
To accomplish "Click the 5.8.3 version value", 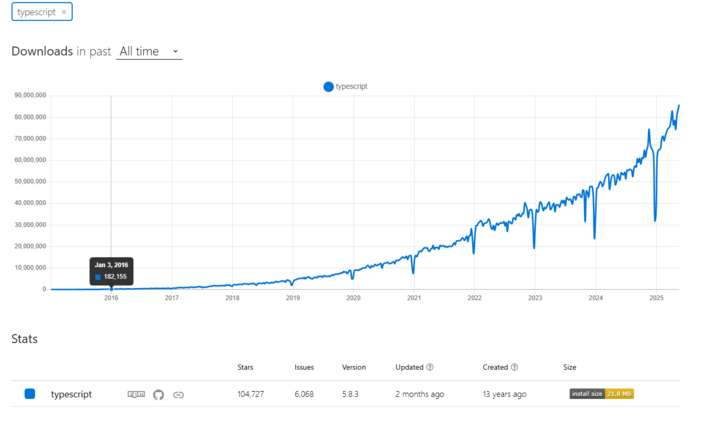I will coord(350,394).
